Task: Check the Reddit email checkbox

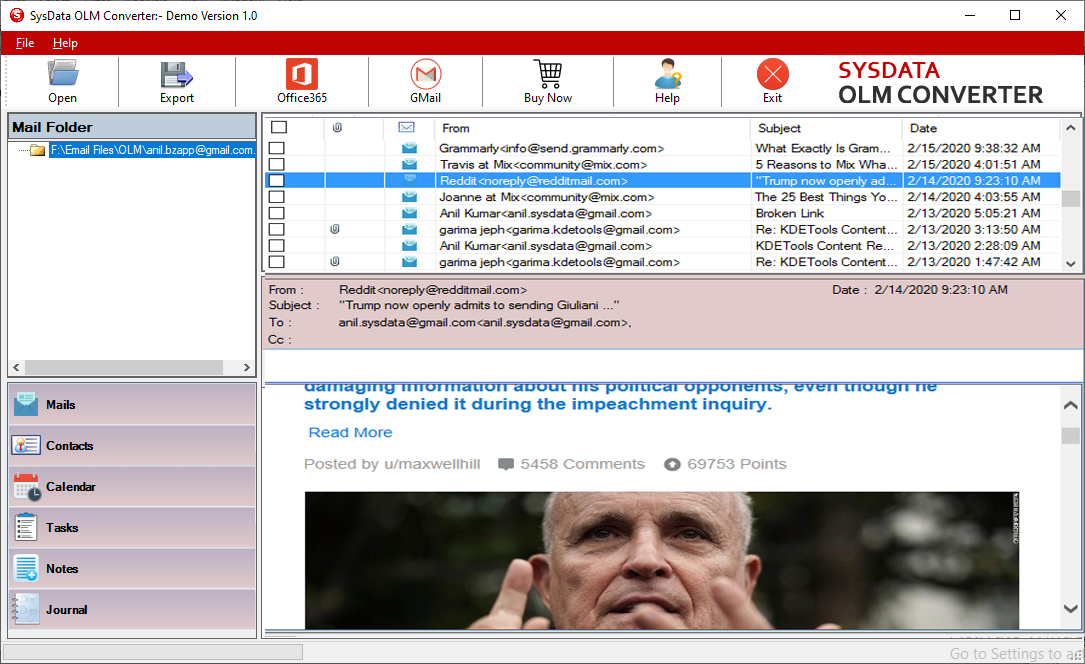Action: (277, 181)
